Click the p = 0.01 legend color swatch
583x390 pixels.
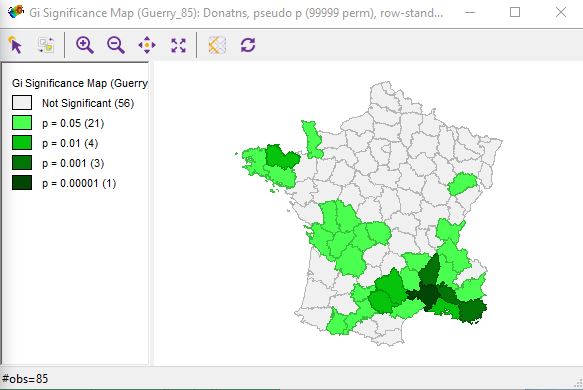(x=22, y=143)
